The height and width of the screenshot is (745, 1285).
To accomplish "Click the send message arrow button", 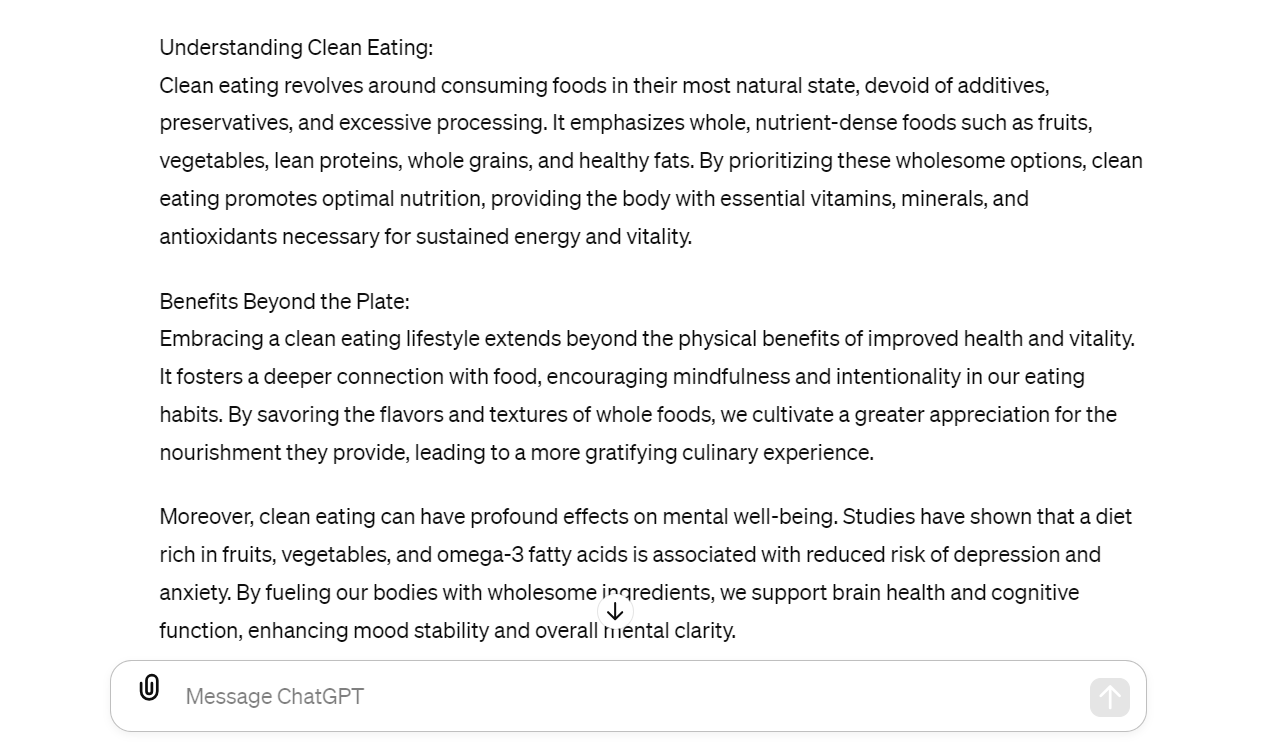I will point(1109,697).
